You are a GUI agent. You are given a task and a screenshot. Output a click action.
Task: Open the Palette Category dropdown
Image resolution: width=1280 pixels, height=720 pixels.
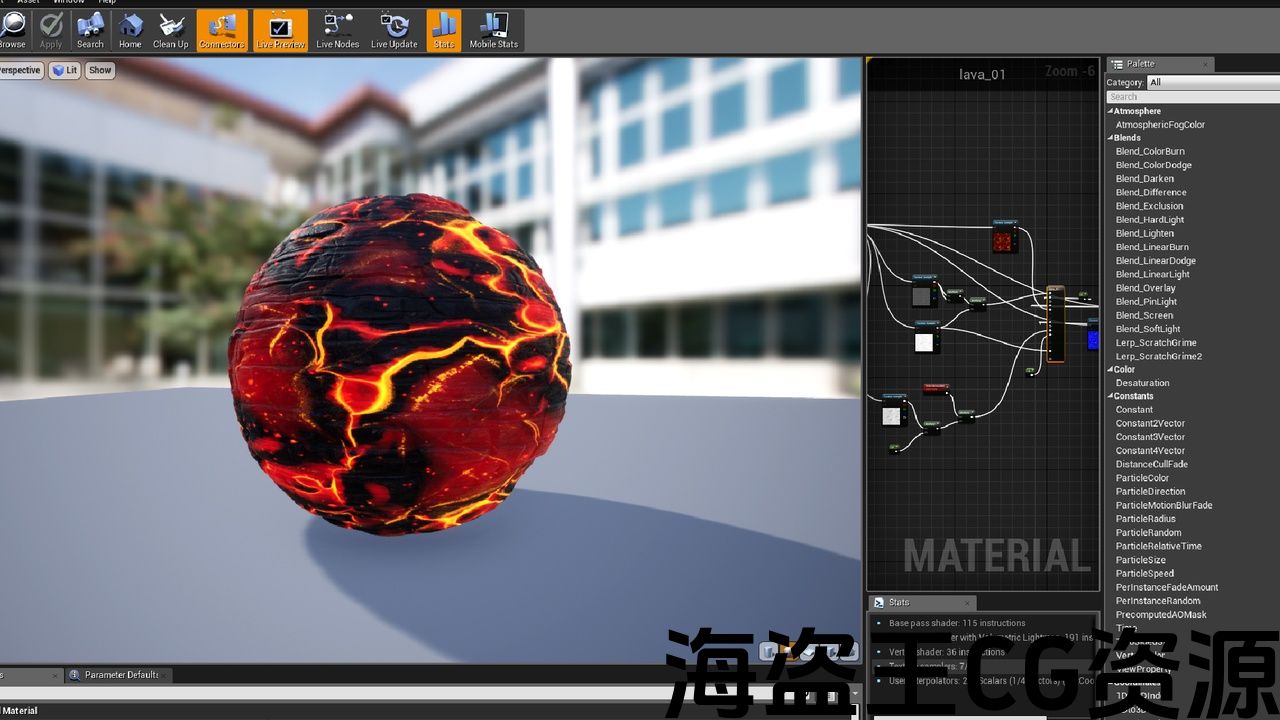click(1210, 82)
